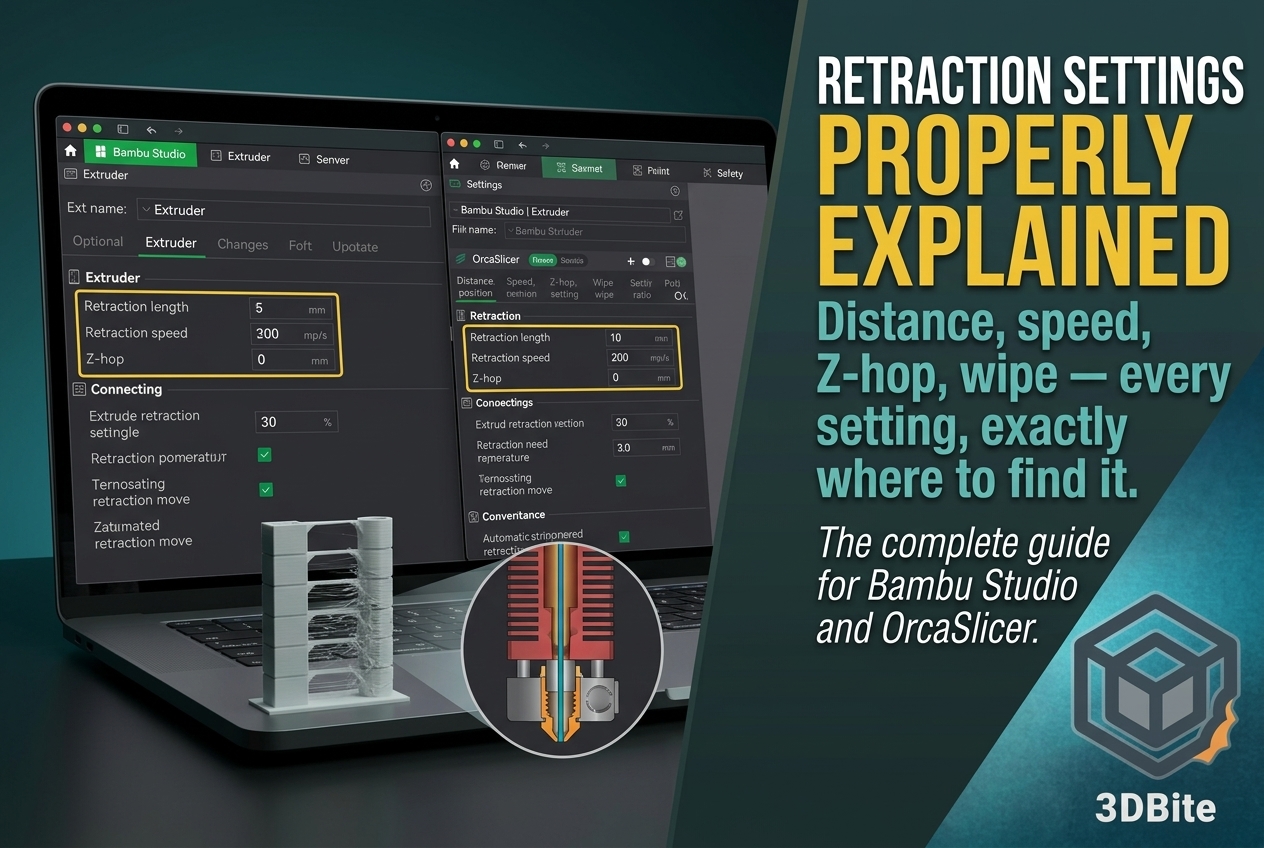Image resolution: width=1264 pixels, height=848 pixels.
Task: Toggle the Ternosating retraction move checkbox in left window
Action: point(266,490)
